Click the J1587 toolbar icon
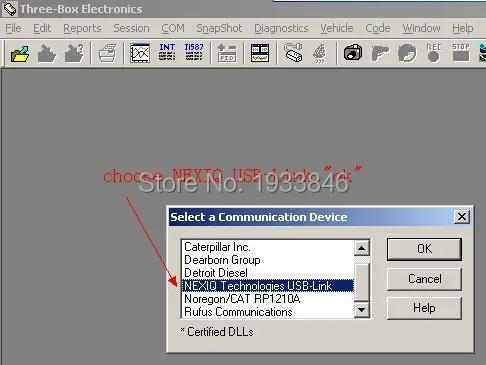 pyautogui.click(x=194, y=52)
